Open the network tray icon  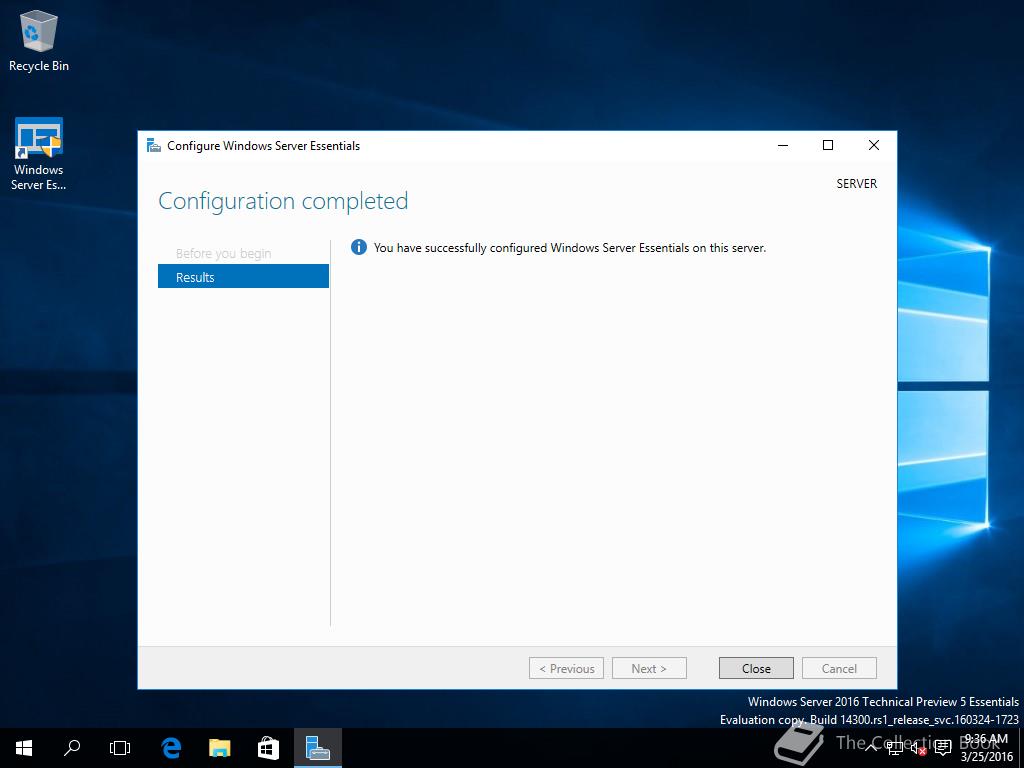click(x=895, y=748)
